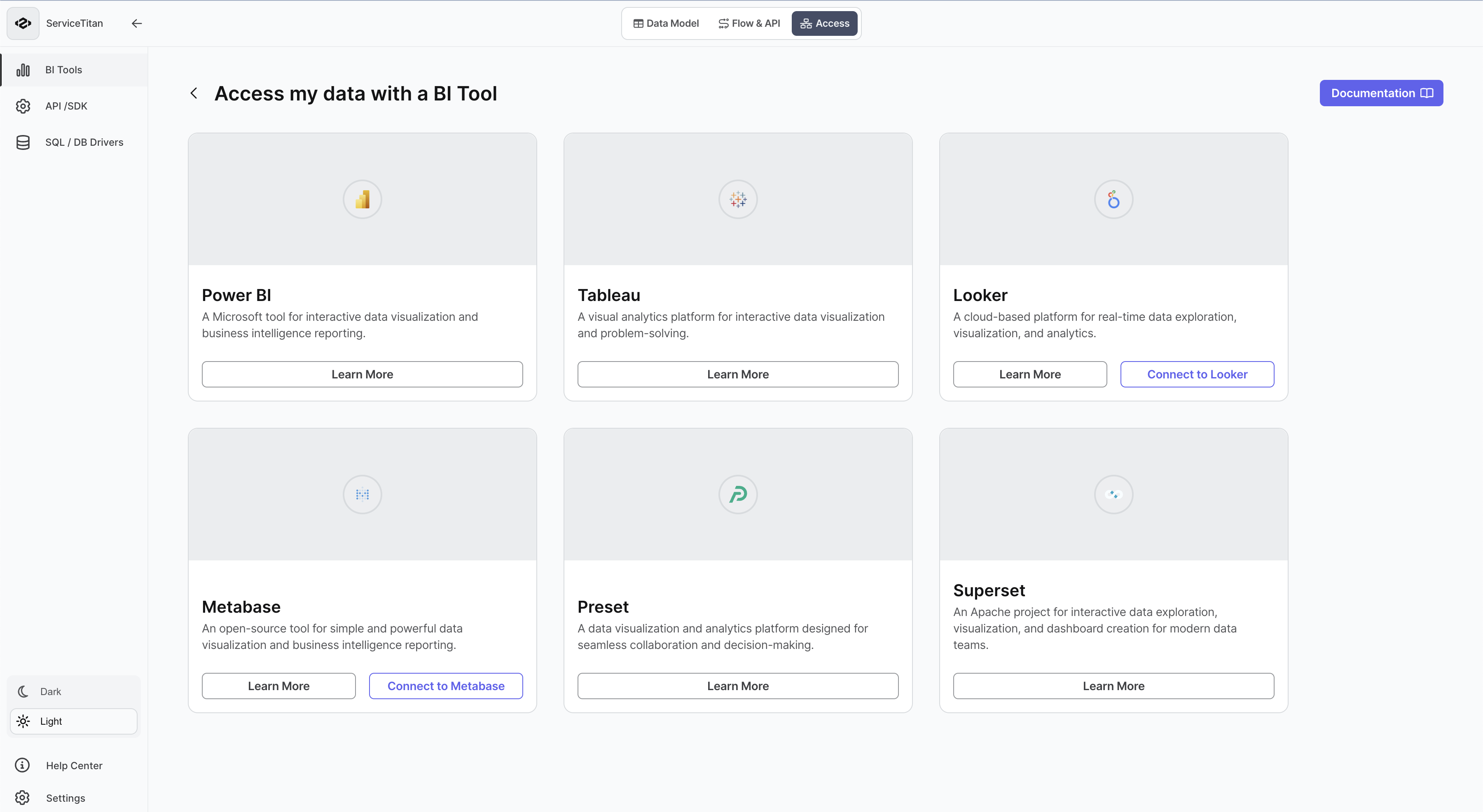Open the Flow & API tab
This screenshot has height=812, width=1483.
coord(749,23)
